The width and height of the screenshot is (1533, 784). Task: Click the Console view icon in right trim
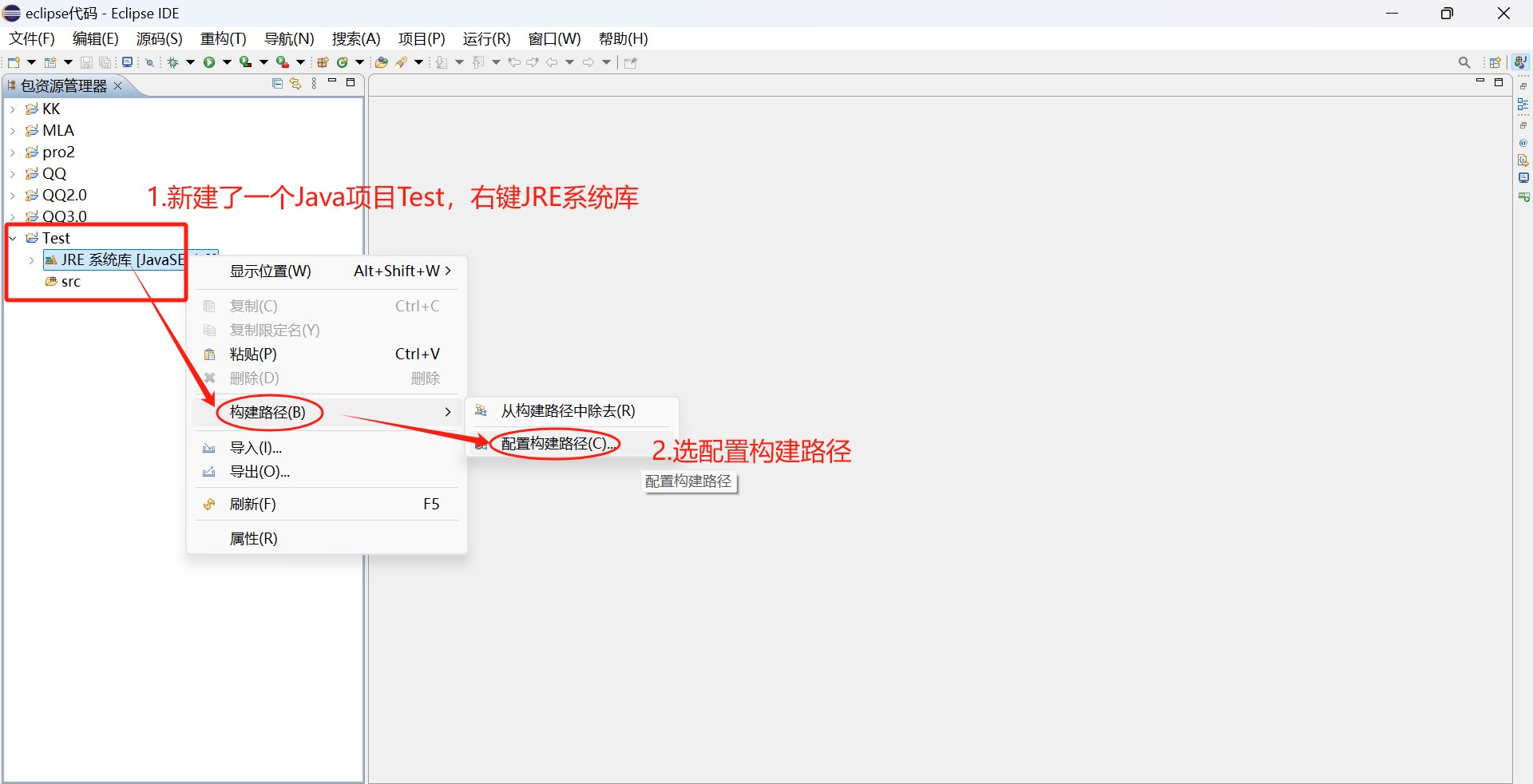[1523, 178]
